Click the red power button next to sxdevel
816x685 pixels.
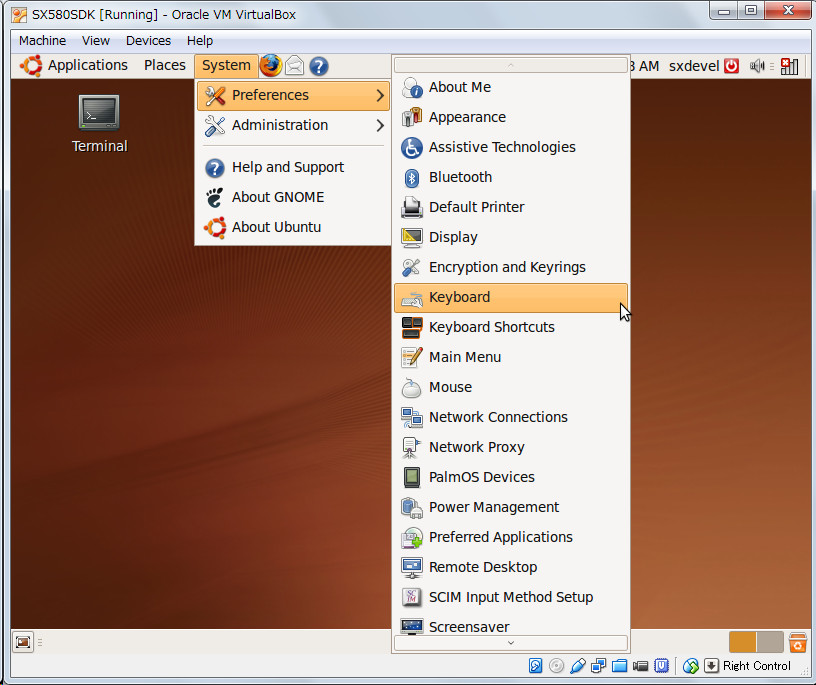732,66
